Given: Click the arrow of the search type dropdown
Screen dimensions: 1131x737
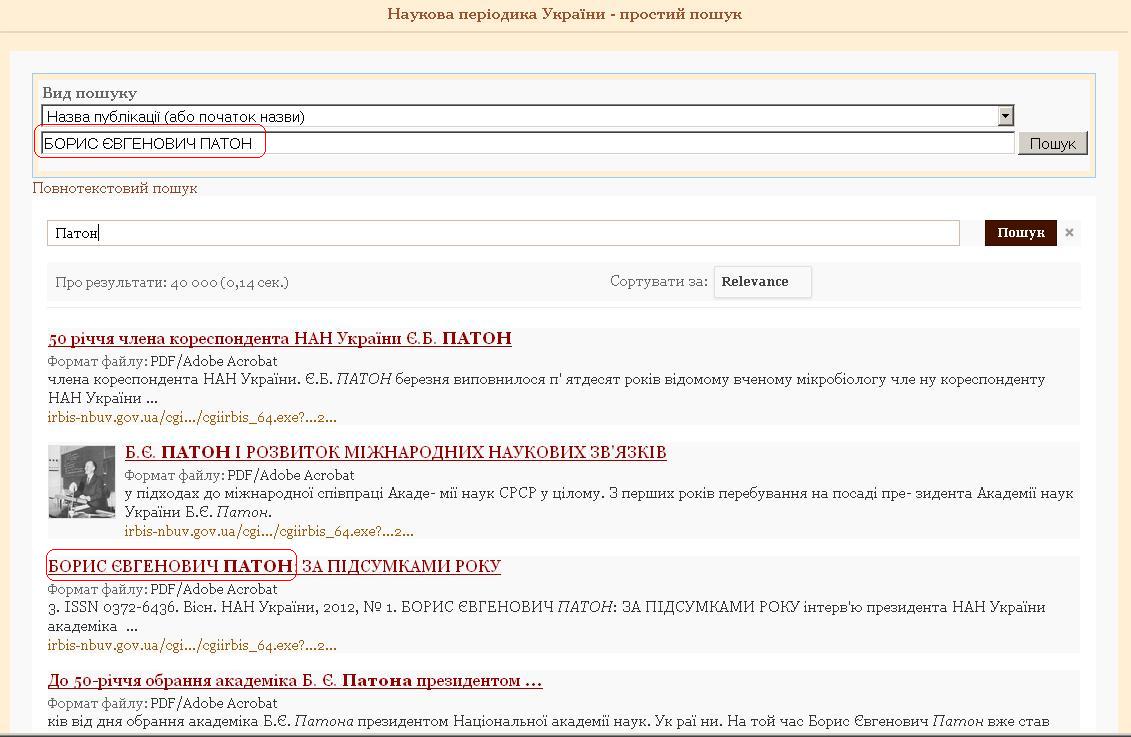Looking at the screenshot, I should pyautogui.click(x=1005, y=117).
